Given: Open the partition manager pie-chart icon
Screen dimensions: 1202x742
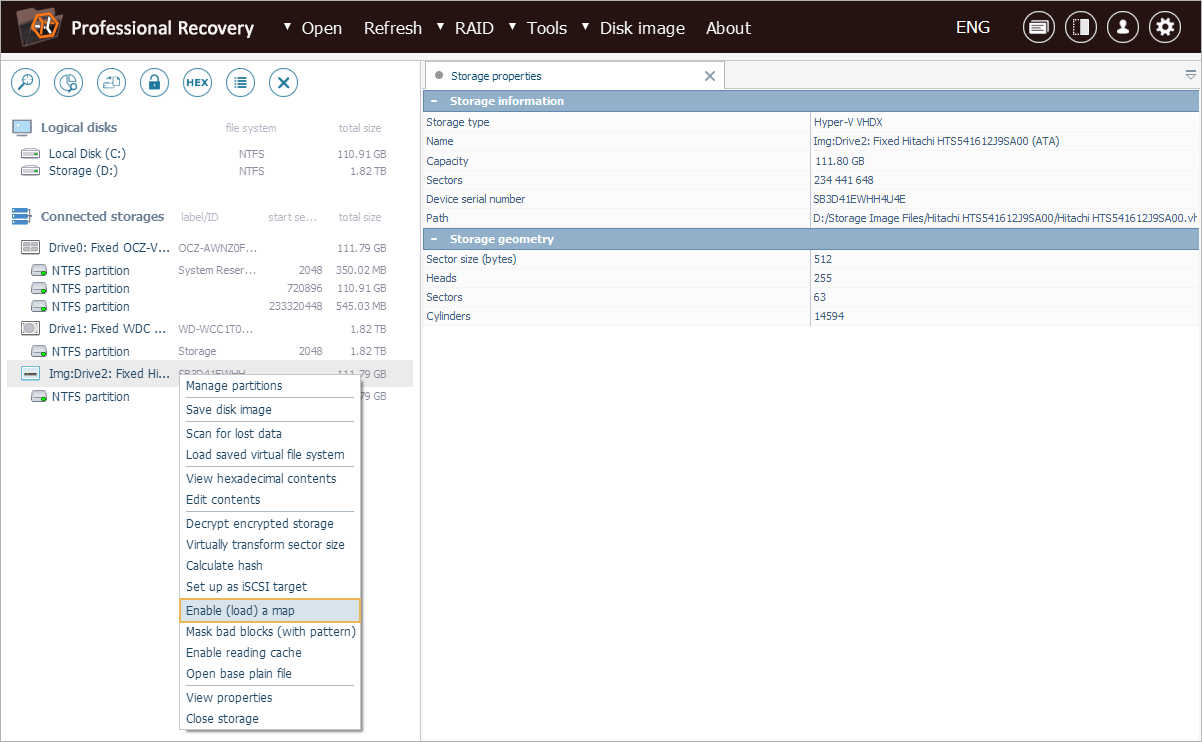Looking at the screenshot, I should (68, 83).
